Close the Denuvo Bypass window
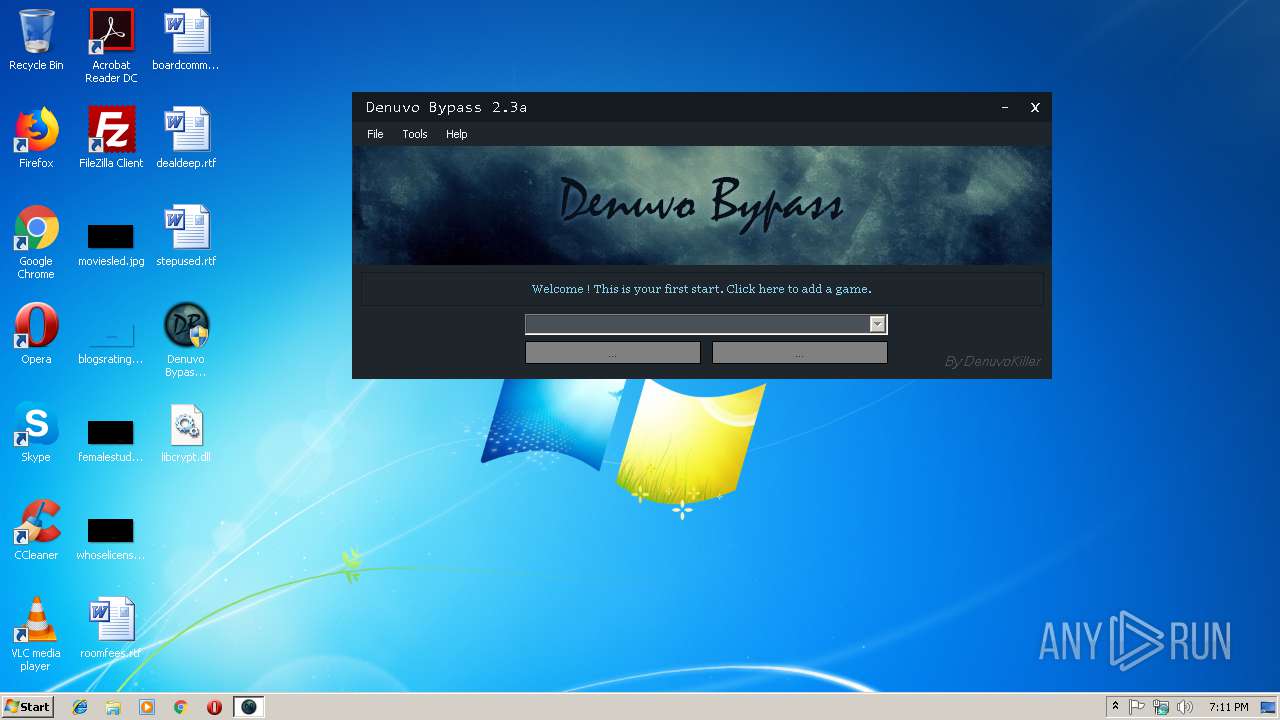1280x720 pixels. click(x=1035, y=107)
